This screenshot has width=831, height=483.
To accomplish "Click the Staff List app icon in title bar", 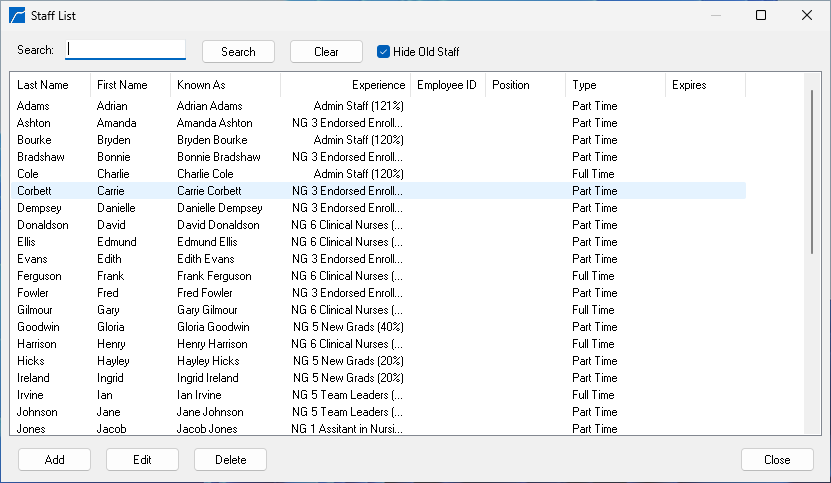I will (17, 16).
